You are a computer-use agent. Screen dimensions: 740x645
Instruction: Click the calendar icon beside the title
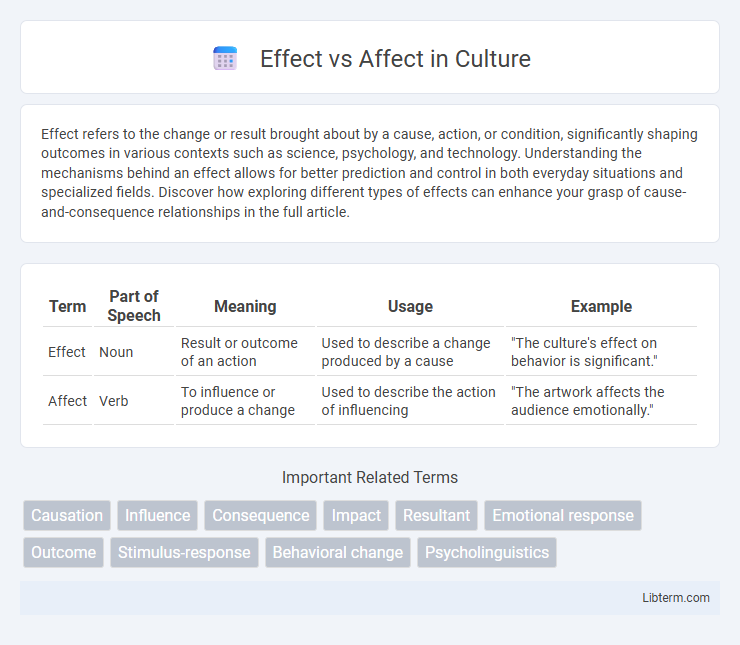[225, 59]
